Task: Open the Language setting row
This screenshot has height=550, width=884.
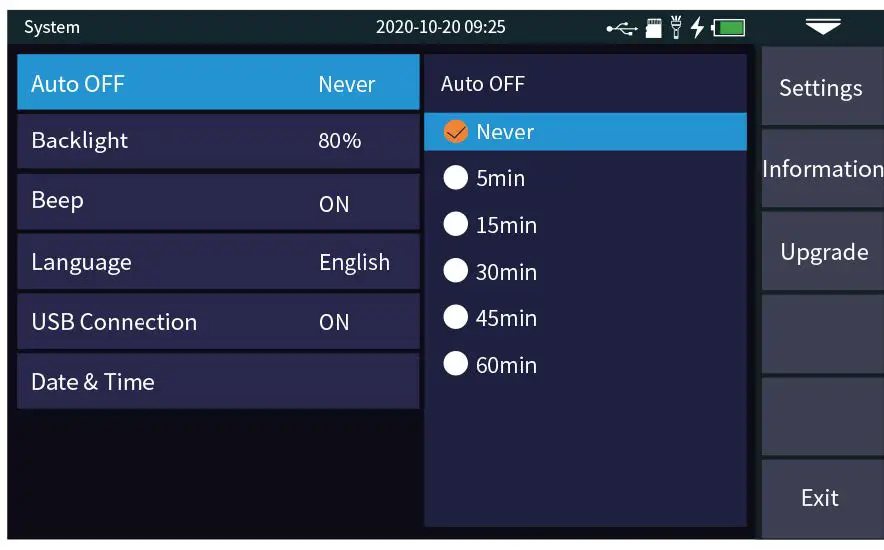Action: 218,262
